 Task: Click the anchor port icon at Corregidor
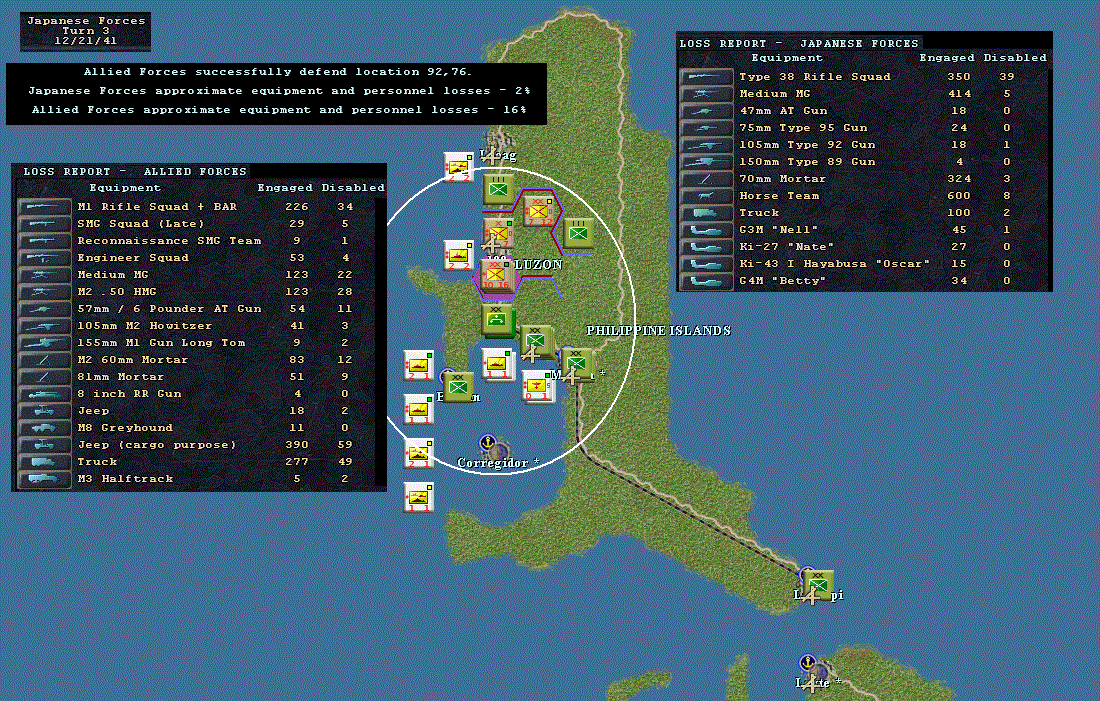click(x=487, y=442)
